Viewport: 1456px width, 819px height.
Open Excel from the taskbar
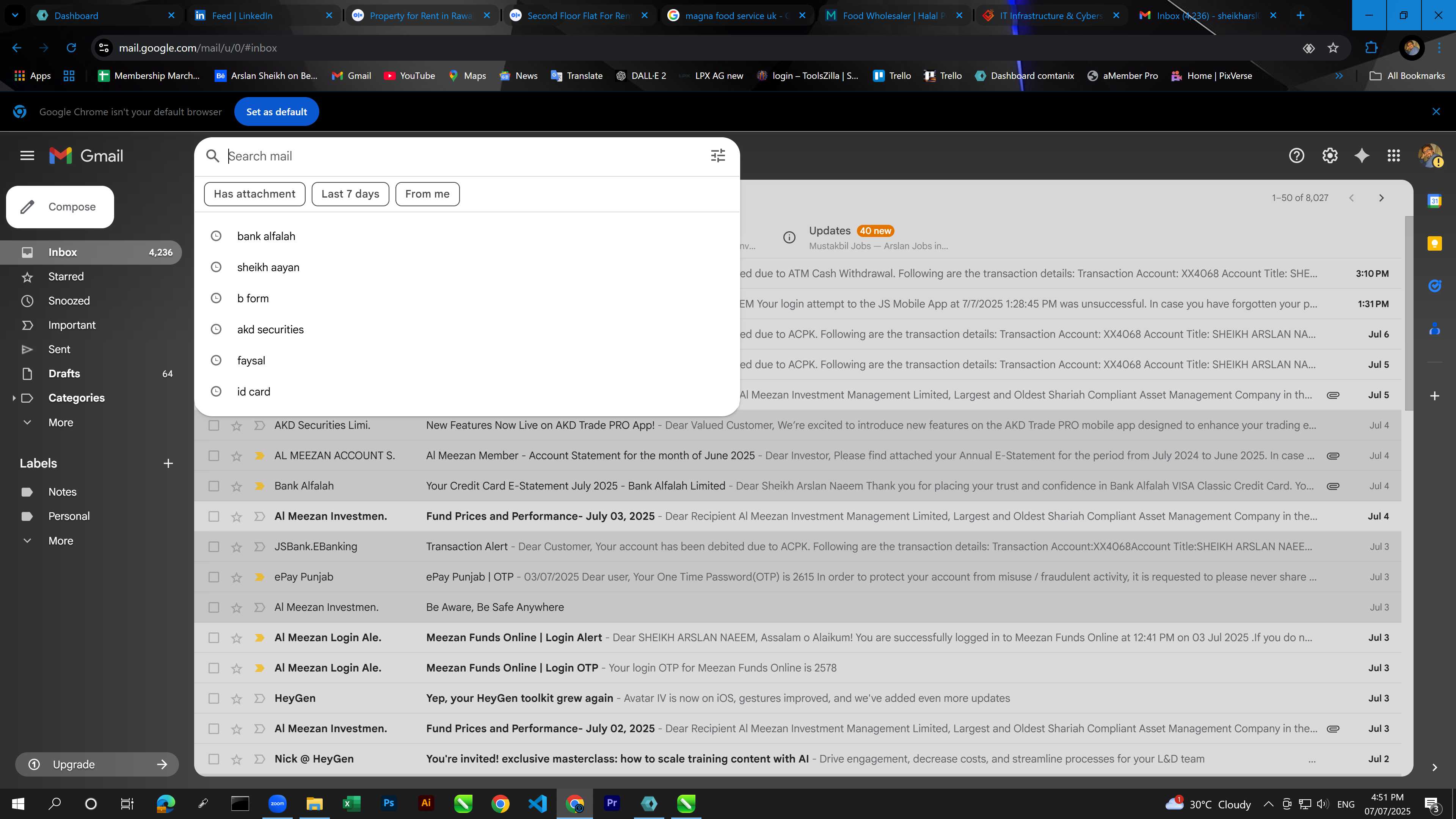pos(351,803)
